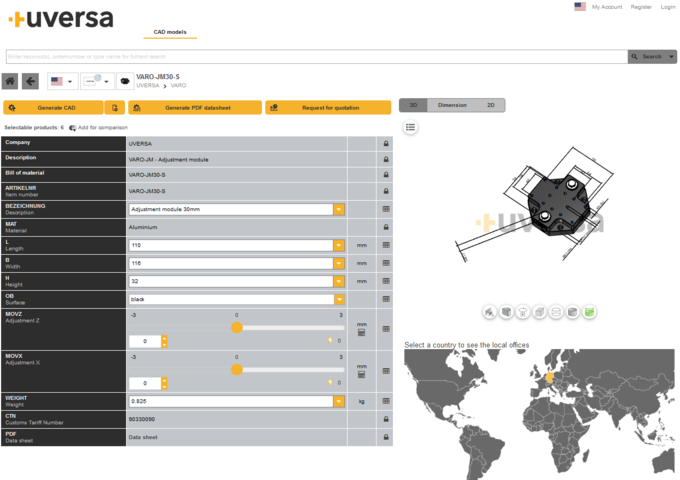Viewport: 680px width, 480px height.
Task: Click Generate PDF datasheet button
Action: (195, 108)
